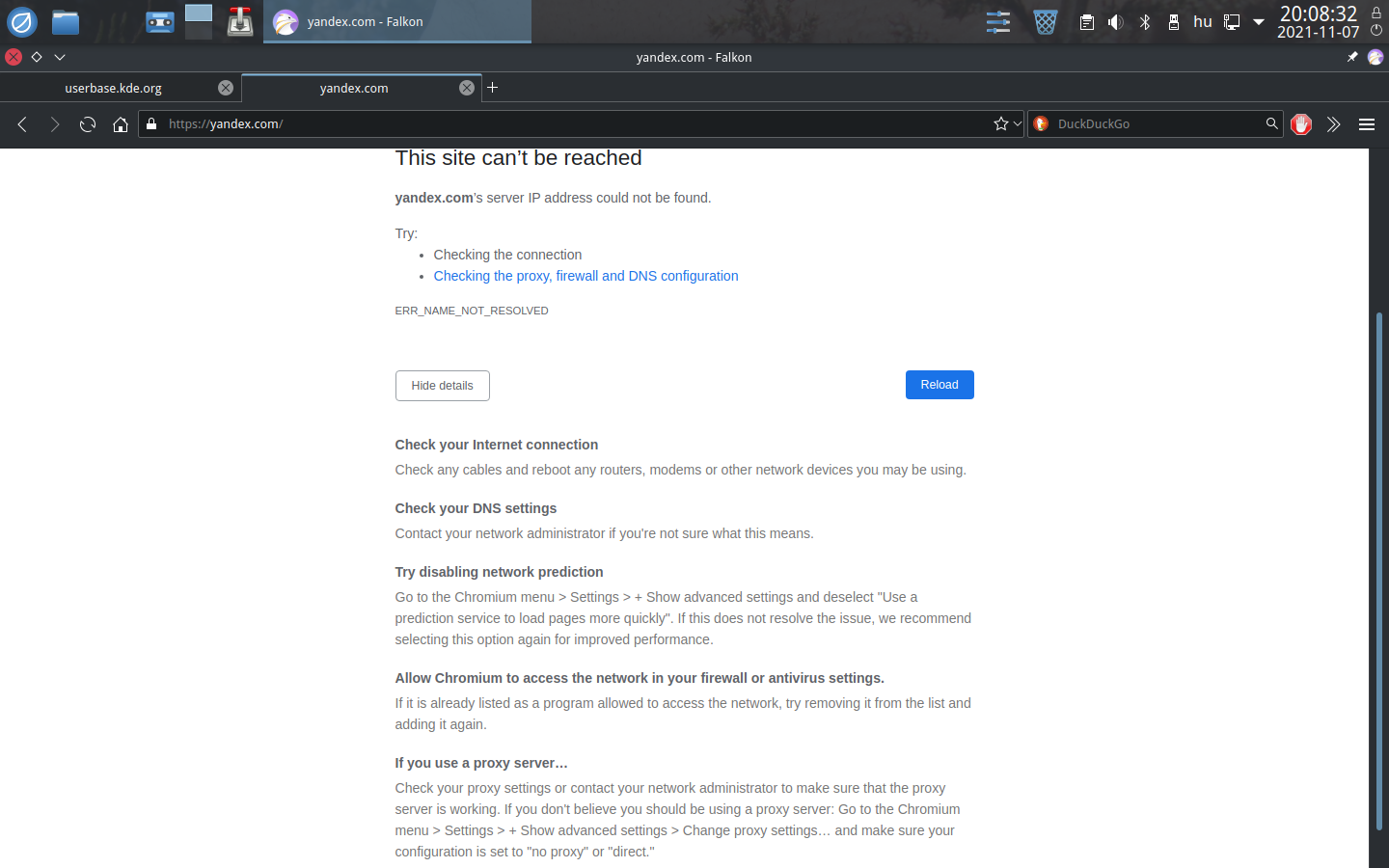Open the AdBlock red hand icon
Viewport: 1389px width, 868px height.
pos(1301,123)
